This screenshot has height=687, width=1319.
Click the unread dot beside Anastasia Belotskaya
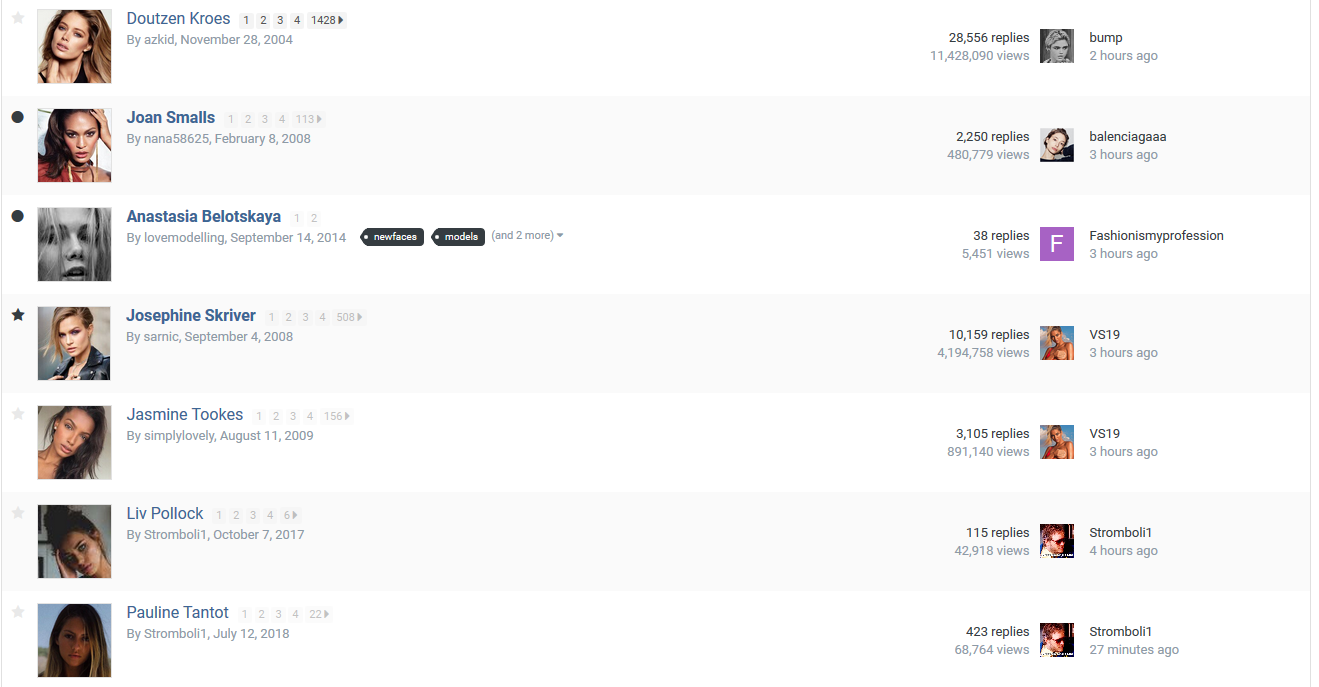pyautogui.click(x=18, y=216)
